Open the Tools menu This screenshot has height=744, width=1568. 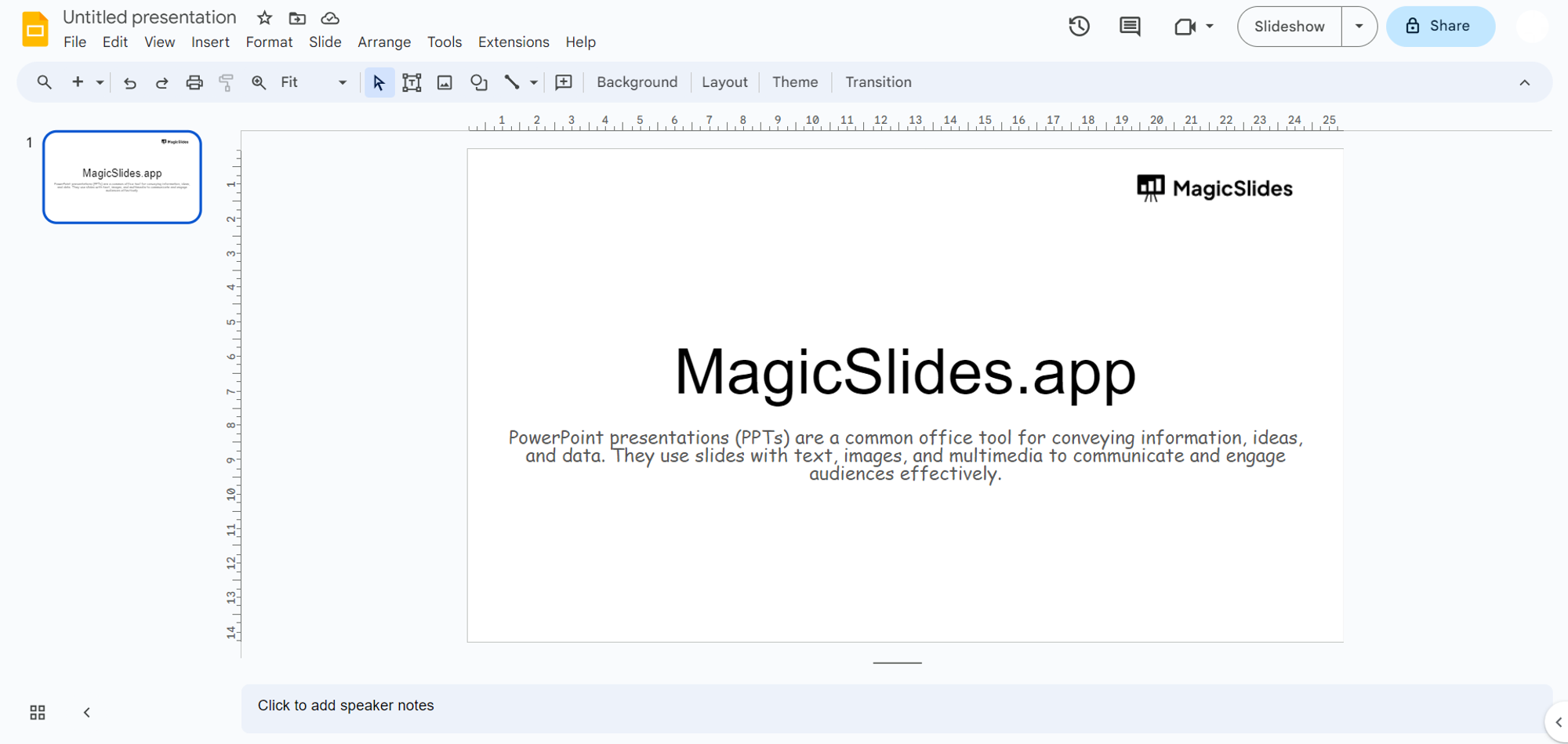click(x=445, y=42)
